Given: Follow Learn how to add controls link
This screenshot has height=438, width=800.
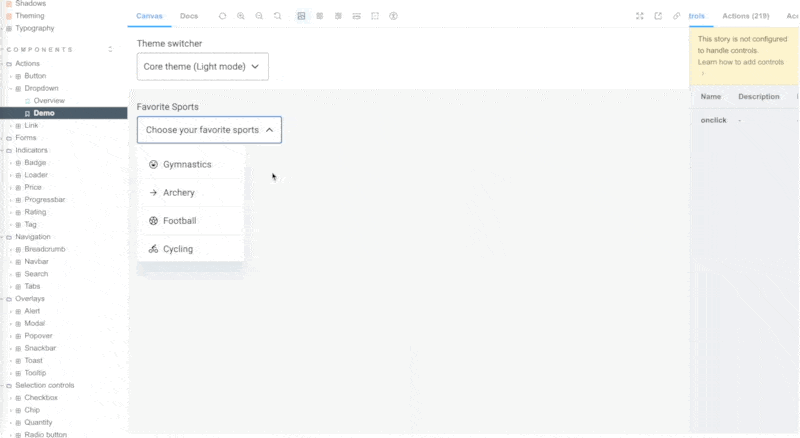Looking at the screenshot, I should point(740,62).
